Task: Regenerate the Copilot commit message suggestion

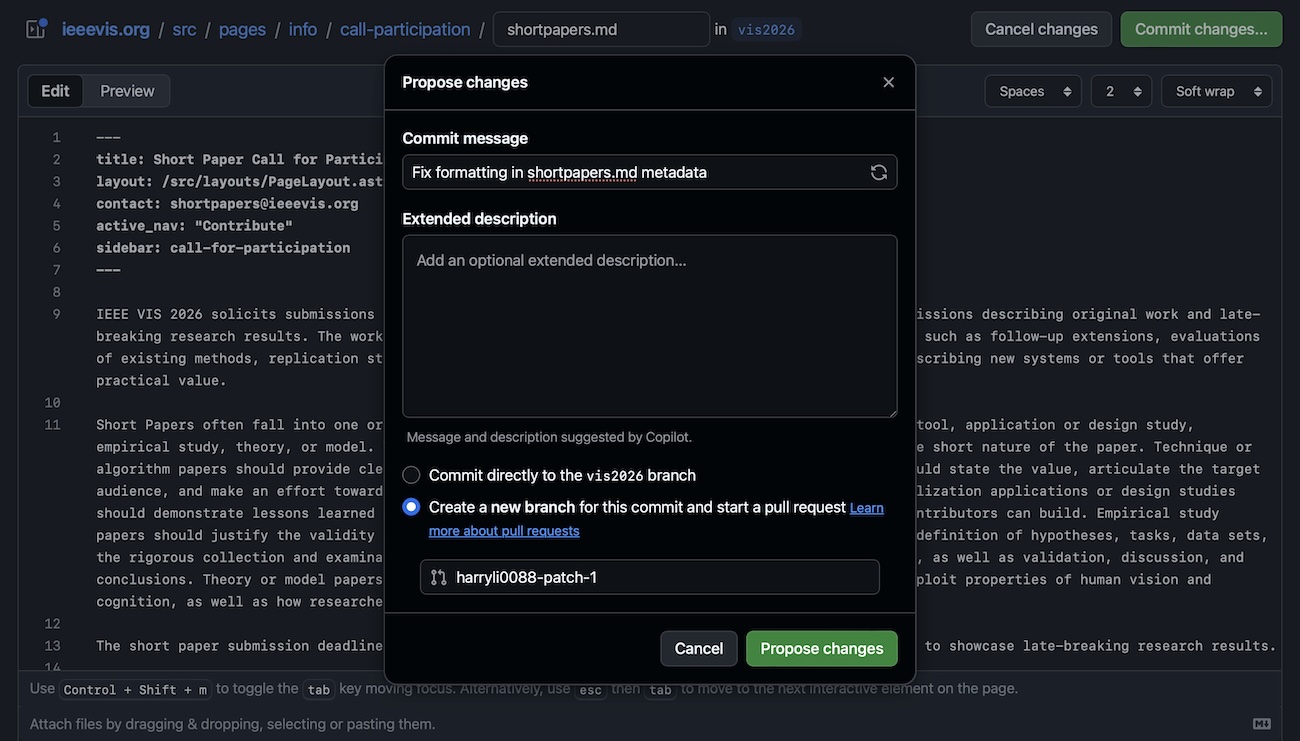Action: 879,172
